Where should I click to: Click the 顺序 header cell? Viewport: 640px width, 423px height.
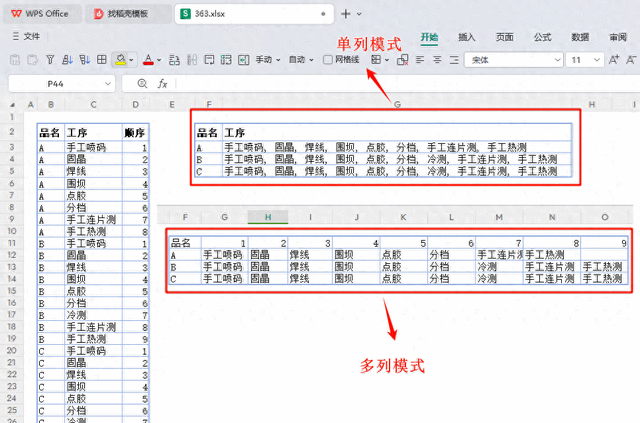pyautogui.click(x=136, y=133)
